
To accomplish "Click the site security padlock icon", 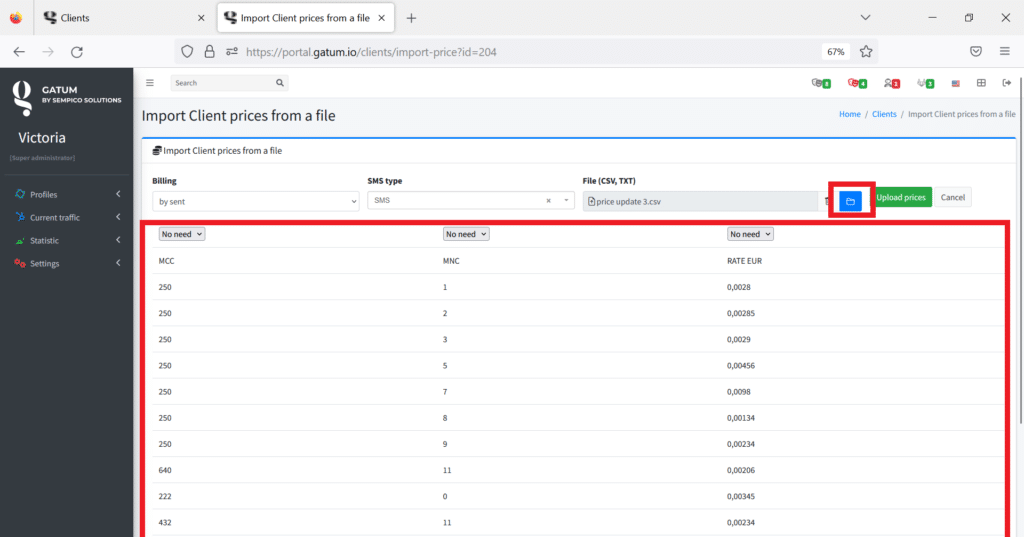I will point(209,52).
